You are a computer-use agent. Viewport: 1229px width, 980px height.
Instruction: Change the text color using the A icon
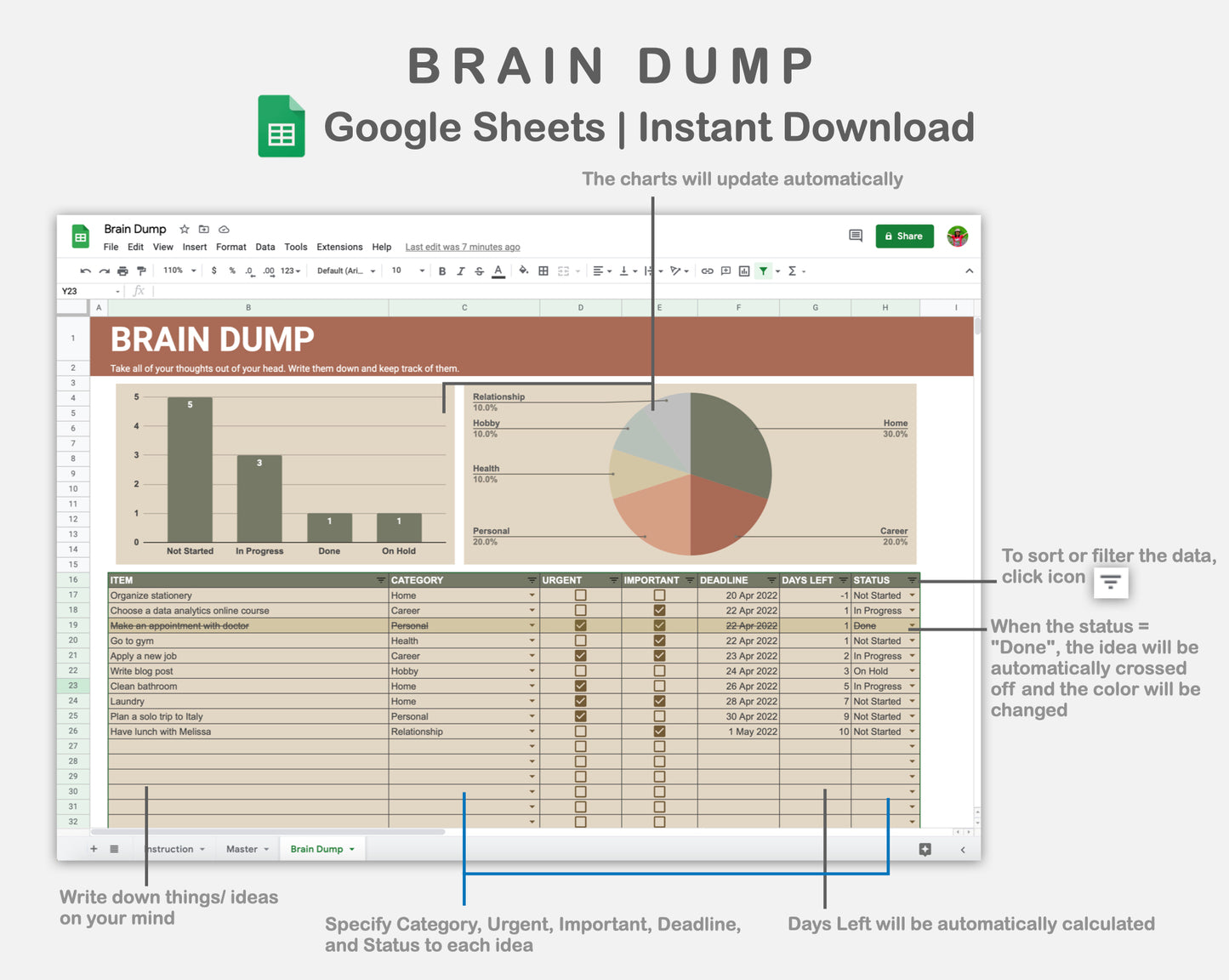[x=498, y=271]
